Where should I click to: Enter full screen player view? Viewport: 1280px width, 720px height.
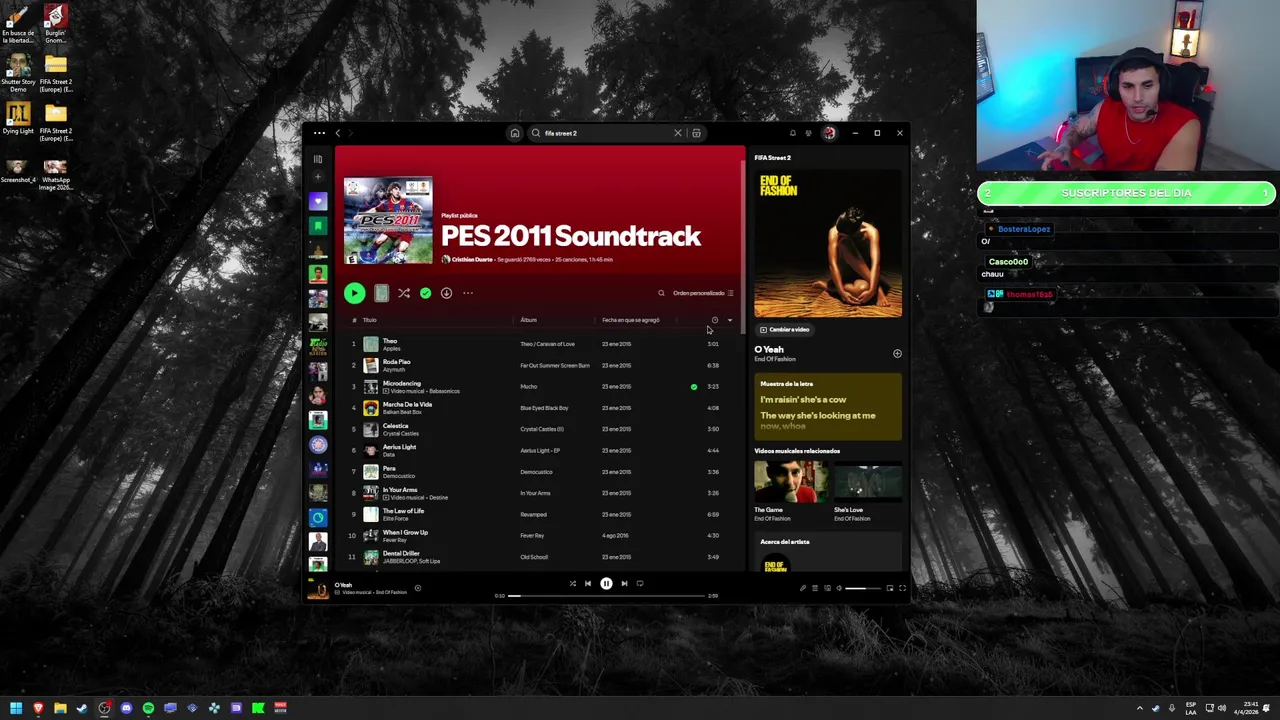pyautogui.click(x=902, y=588)
